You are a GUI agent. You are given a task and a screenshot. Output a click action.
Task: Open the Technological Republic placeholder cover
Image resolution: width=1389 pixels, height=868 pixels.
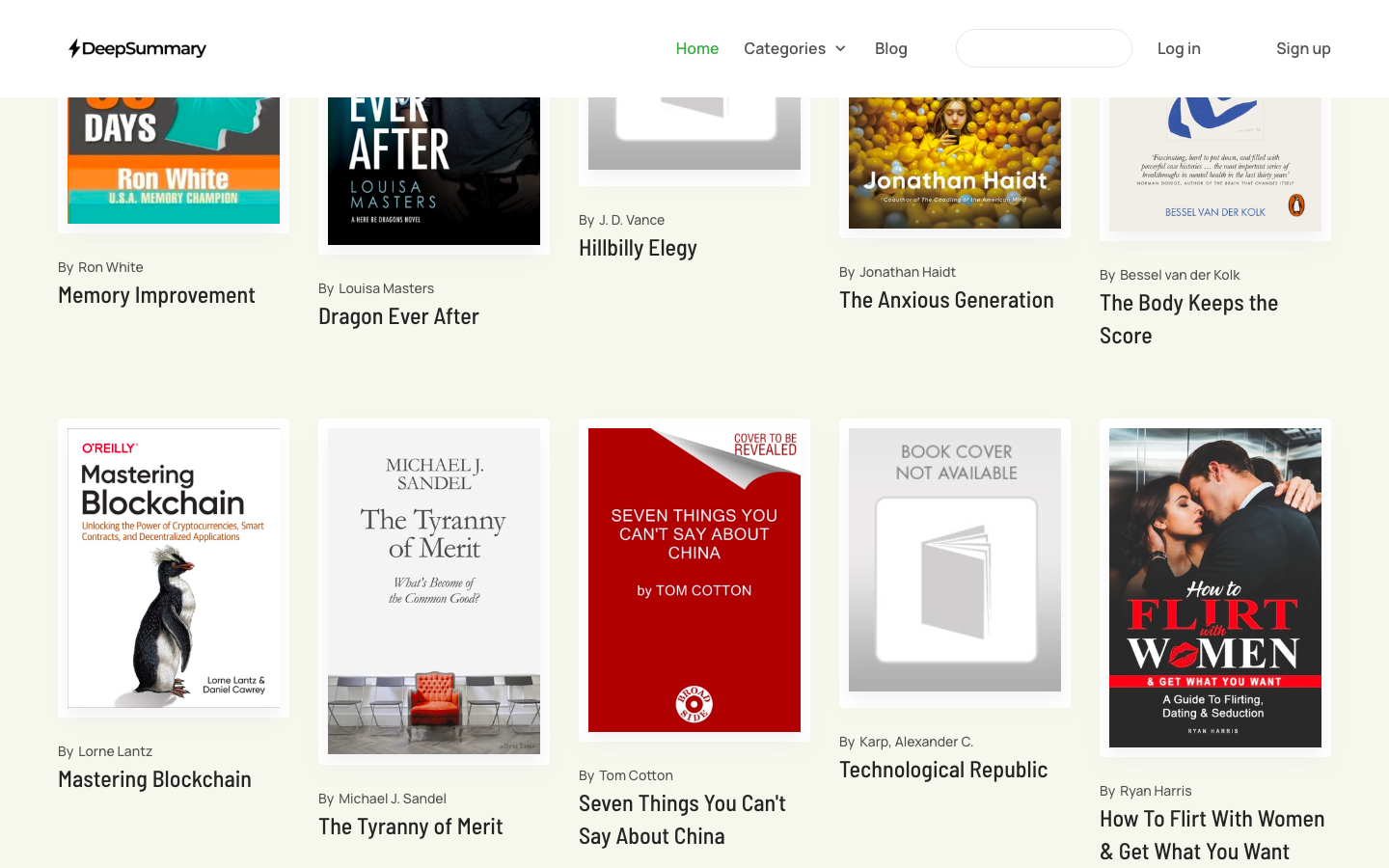[955, 559]
